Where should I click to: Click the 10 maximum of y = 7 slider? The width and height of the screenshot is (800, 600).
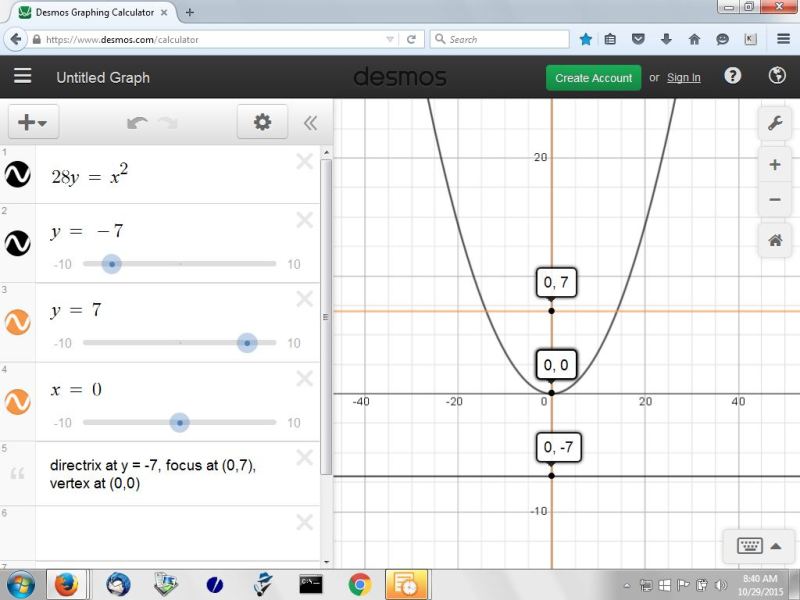[x=294, y=343]
